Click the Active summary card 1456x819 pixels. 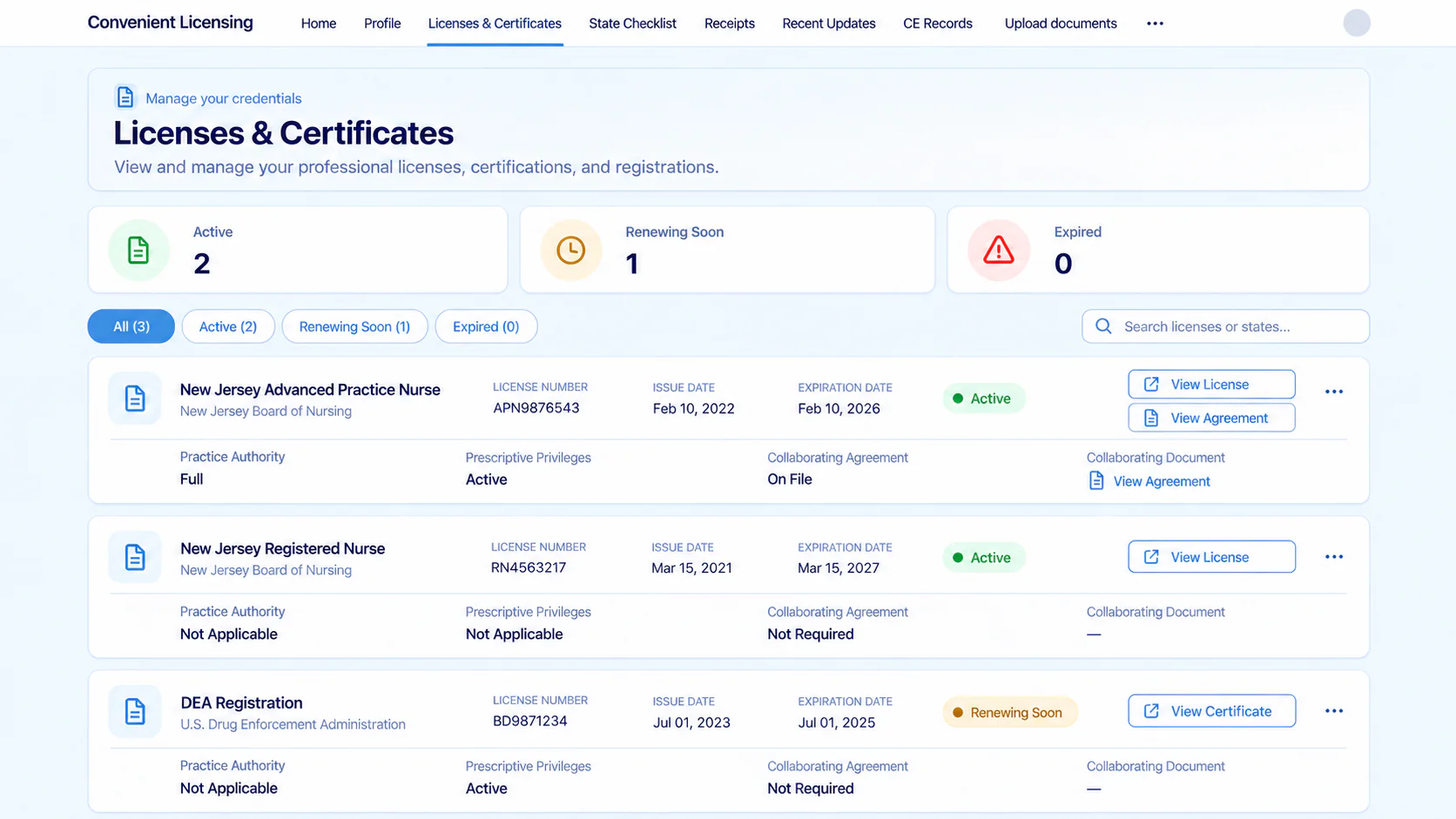tap(298, 250)
